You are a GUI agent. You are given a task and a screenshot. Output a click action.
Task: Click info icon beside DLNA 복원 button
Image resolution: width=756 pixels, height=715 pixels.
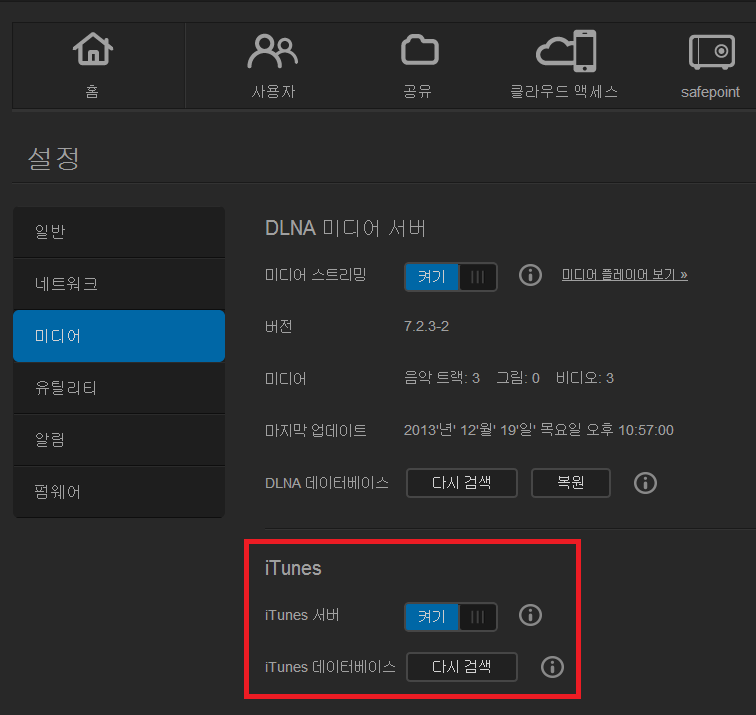(x=645, y=483)
